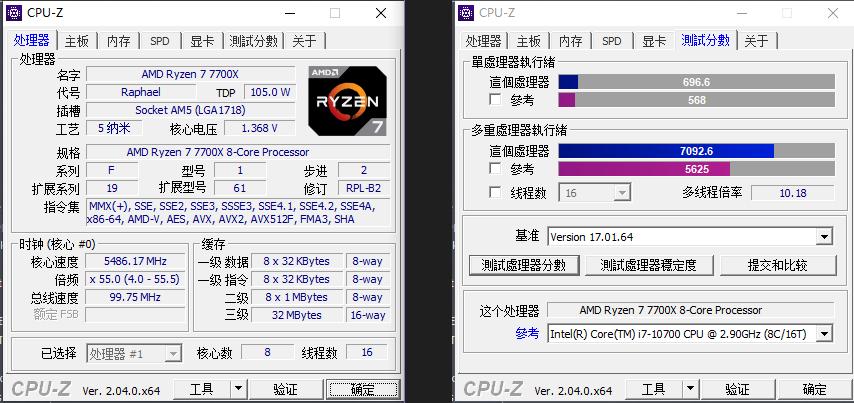The height and width of the screenshot is (403, 854).
Task: Open 关于 tab in left window
Action: (x=304, y=41)
